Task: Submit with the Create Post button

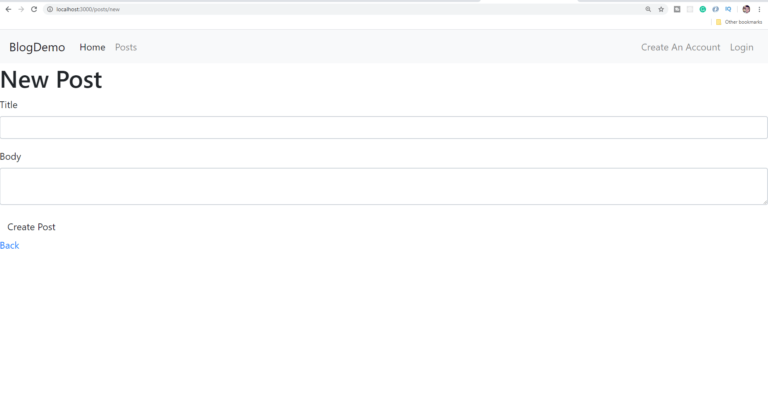Action: 31,227
